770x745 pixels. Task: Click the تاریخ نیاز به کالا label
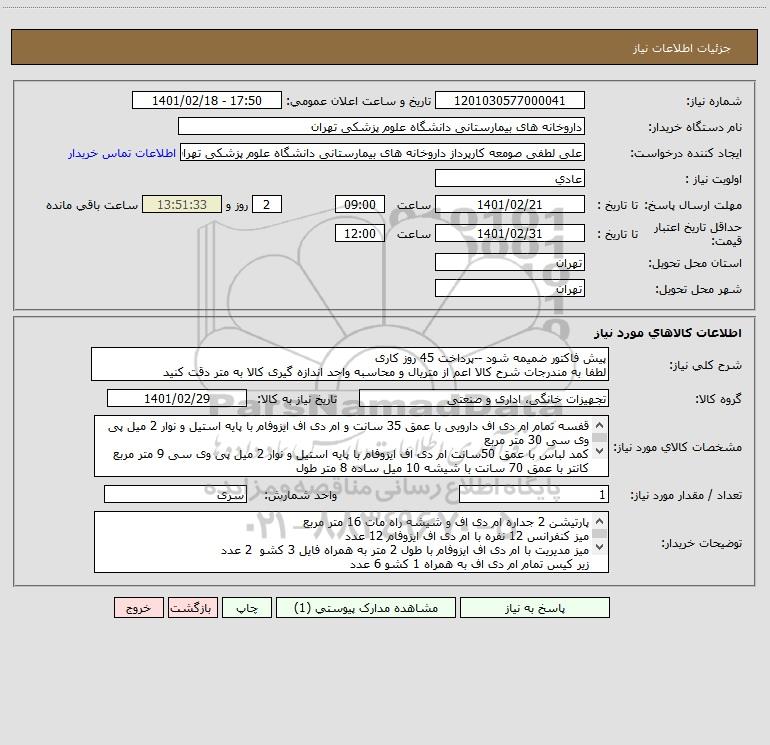click(x=297, y=399)
